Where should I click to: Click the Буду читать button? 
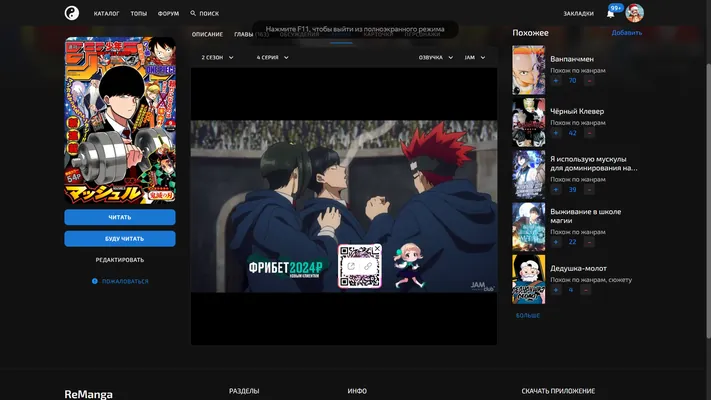coord(120,239)
